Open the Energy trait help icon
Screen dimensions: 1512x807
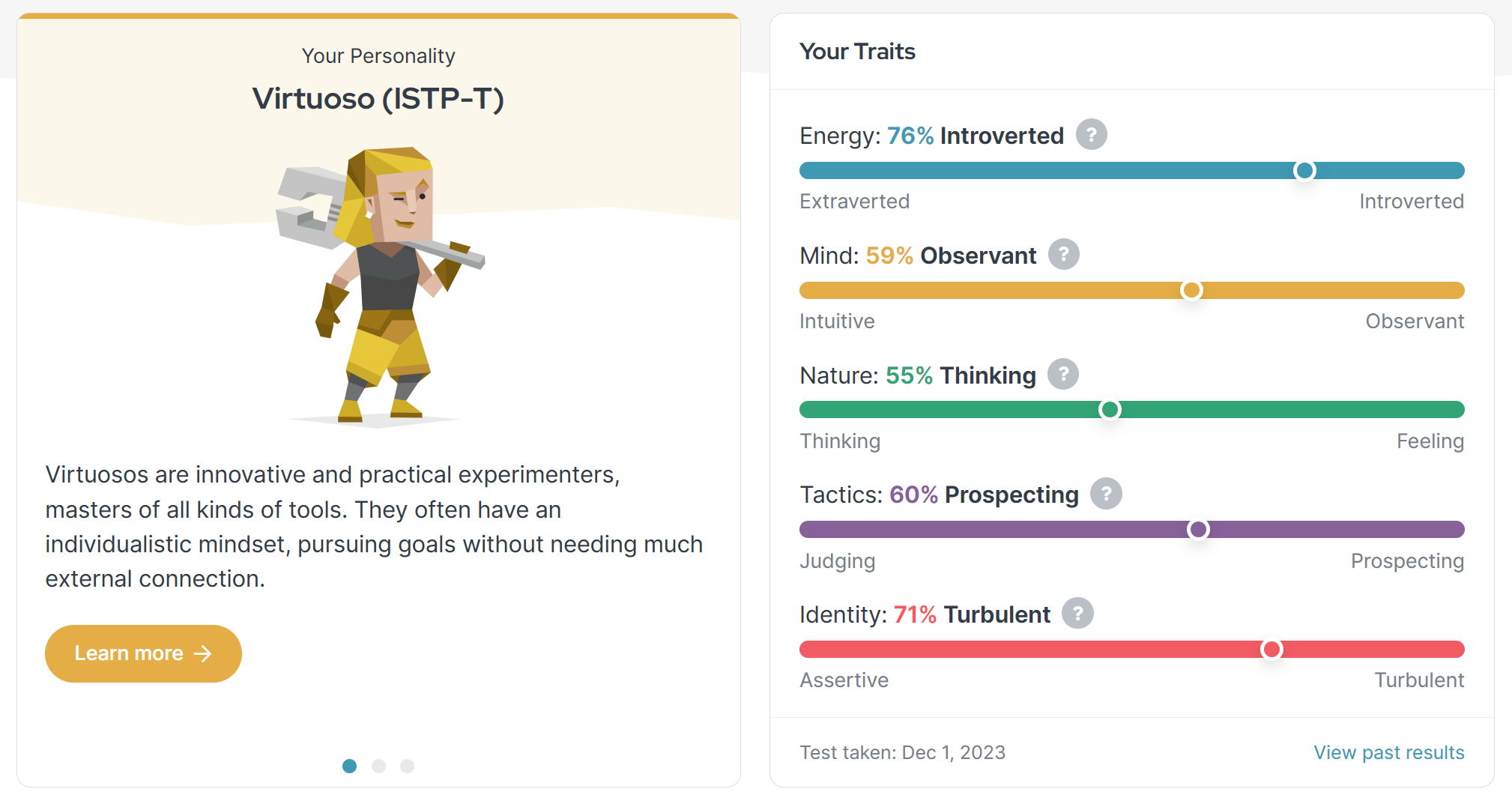1091,135
